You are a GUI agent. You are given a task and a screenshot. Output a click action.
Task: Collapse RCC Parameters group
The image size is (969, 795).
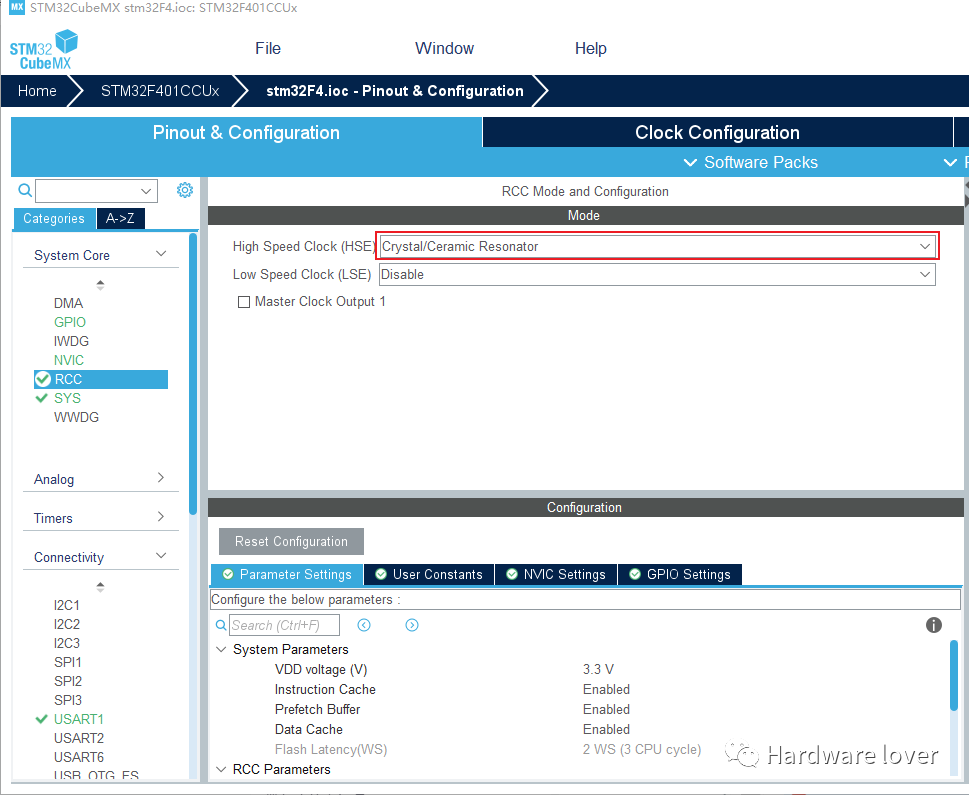[x=221, y=770]
